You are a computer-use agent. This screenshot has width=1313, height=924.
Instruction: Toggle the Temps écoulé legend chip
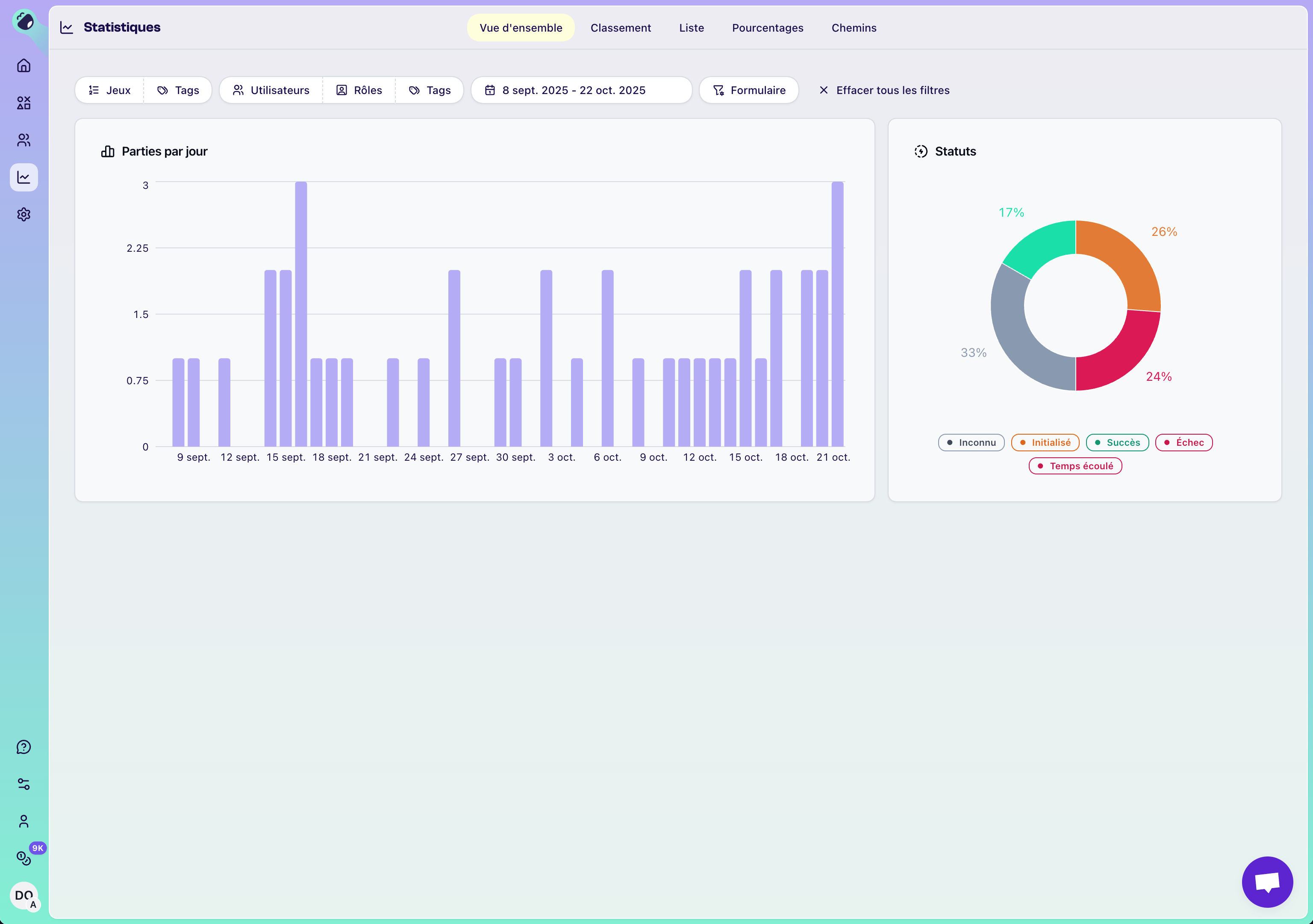(1075, 466)
